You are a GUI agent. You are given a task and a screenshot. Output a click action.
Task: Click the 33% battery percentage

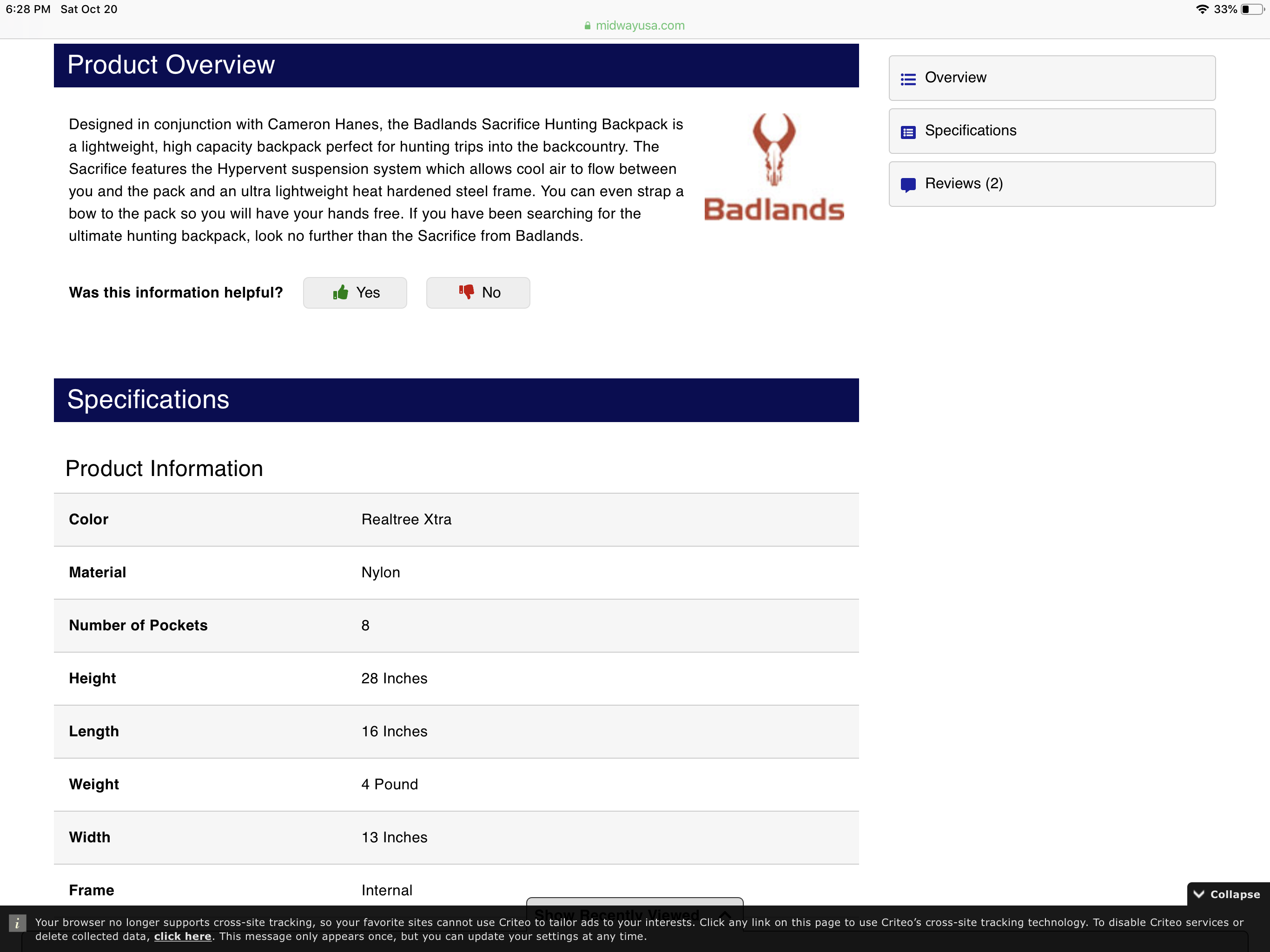[x=1225, y=9]
